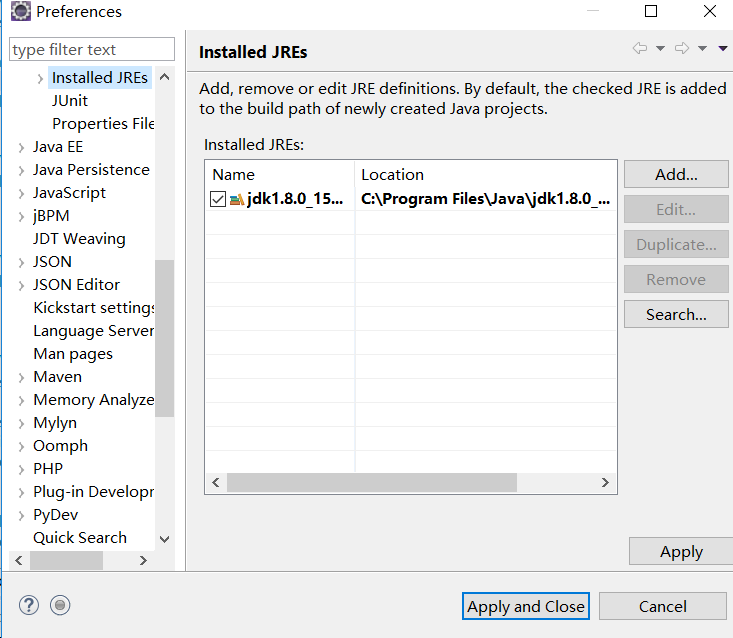Open the PyDev preference page

pos(55,515)
